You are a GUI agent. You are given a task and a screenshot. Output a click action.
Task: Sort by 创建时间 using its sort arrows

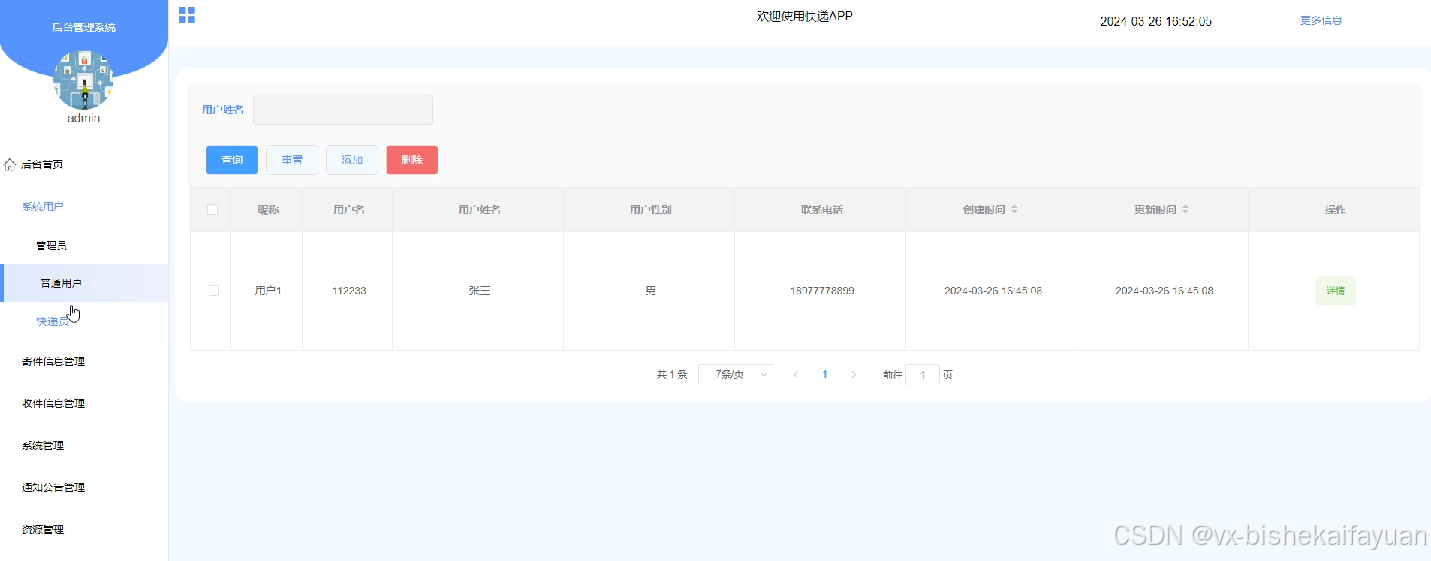click(x=1014, y=210)
